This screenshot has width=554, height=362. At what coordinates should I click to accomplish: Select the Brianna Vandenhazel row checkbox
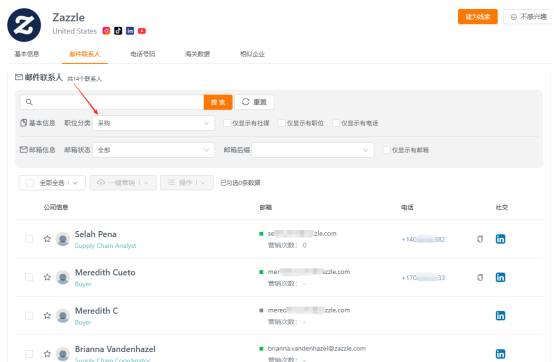coord(29,354)
